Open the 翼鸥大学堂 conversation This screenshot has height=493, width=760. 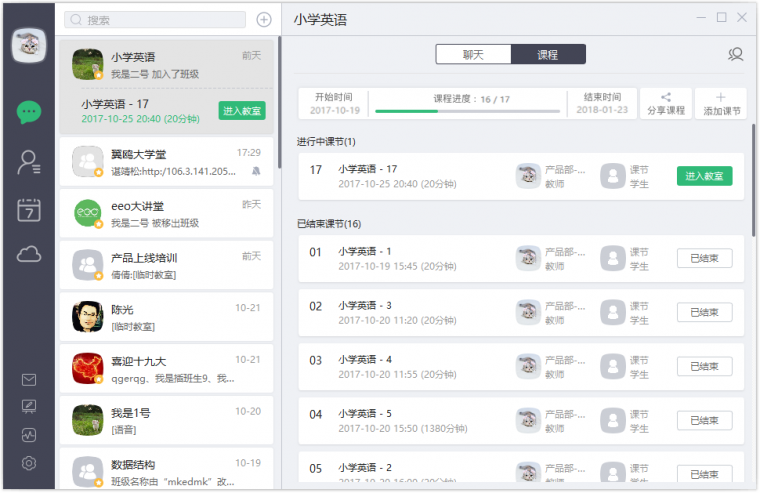tap(166, 162)
